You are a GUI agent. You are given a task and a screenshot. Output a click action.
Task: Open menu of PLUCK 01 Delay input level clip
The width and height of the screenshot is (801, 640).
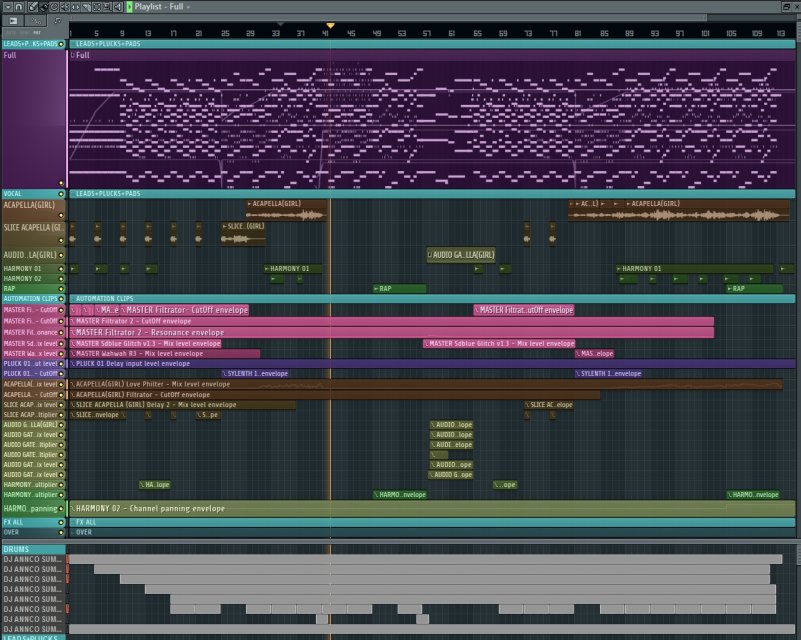[73, 364]
